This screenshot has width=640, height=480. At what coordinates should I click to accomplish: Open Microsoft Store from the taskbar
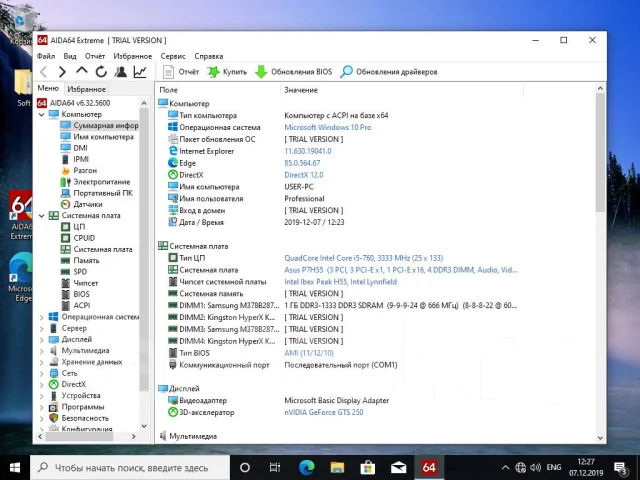[x=368, y=468]
